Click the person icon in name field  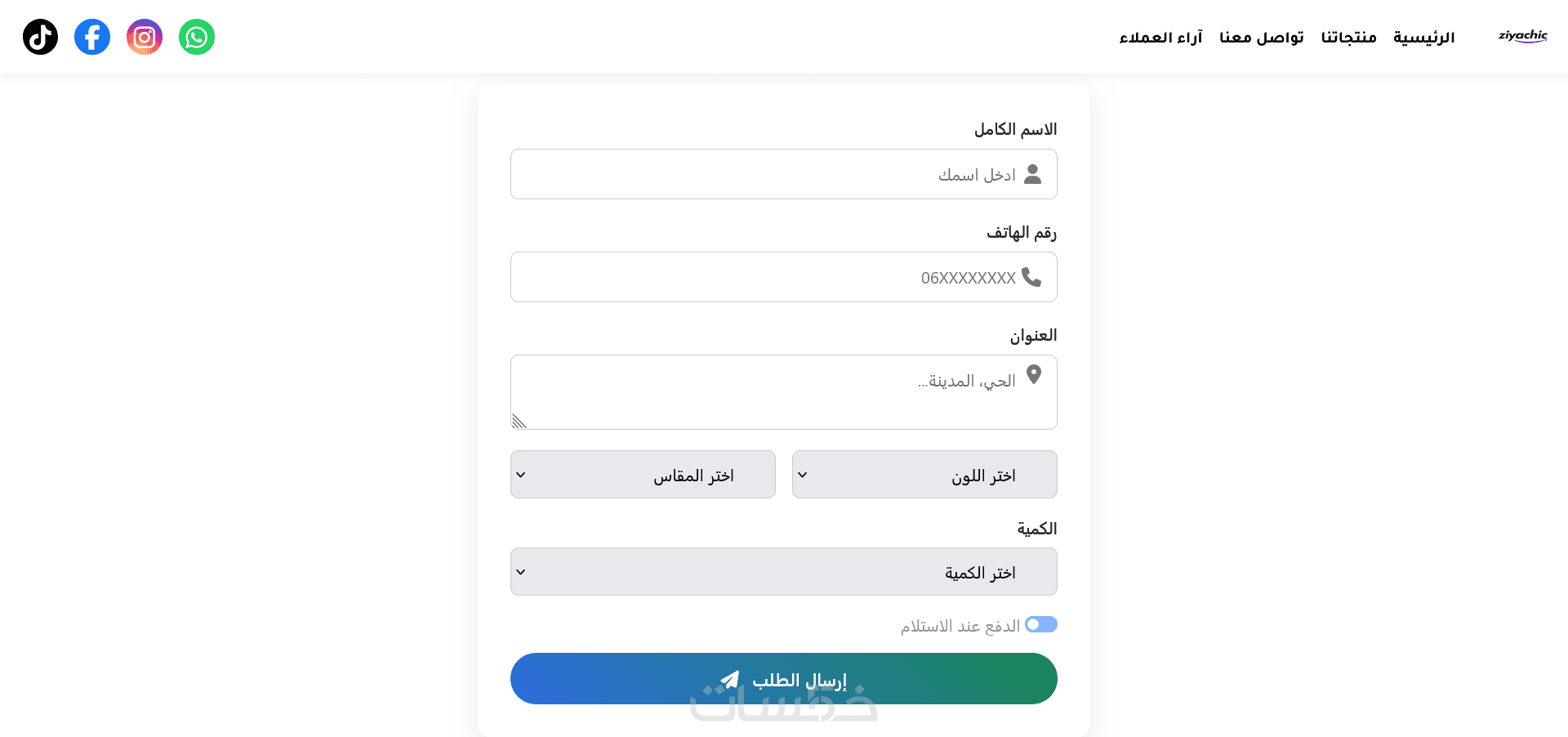tap(1033, 174)
